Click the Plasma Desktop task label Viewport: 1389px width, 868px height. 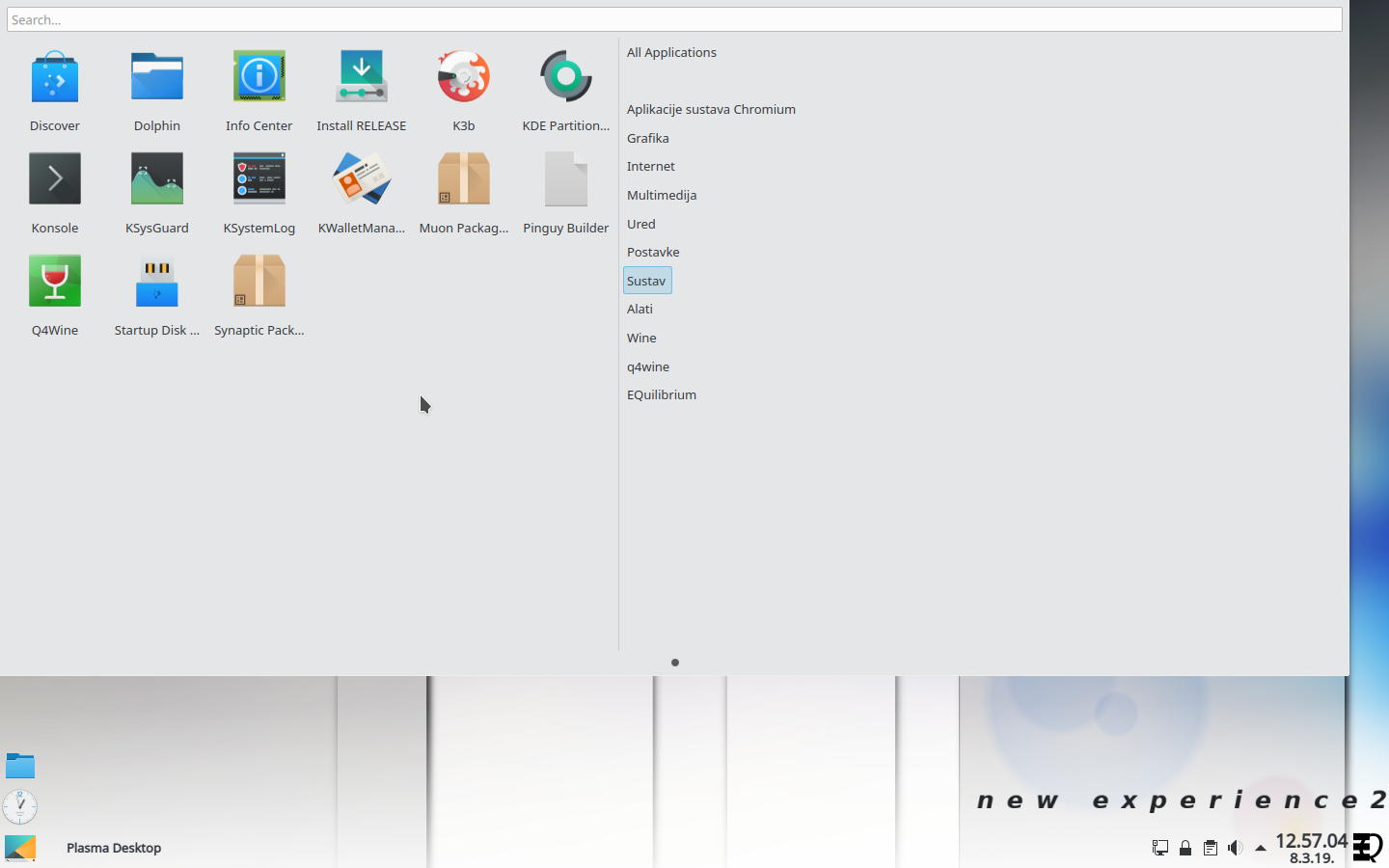[x=114, y=848]
